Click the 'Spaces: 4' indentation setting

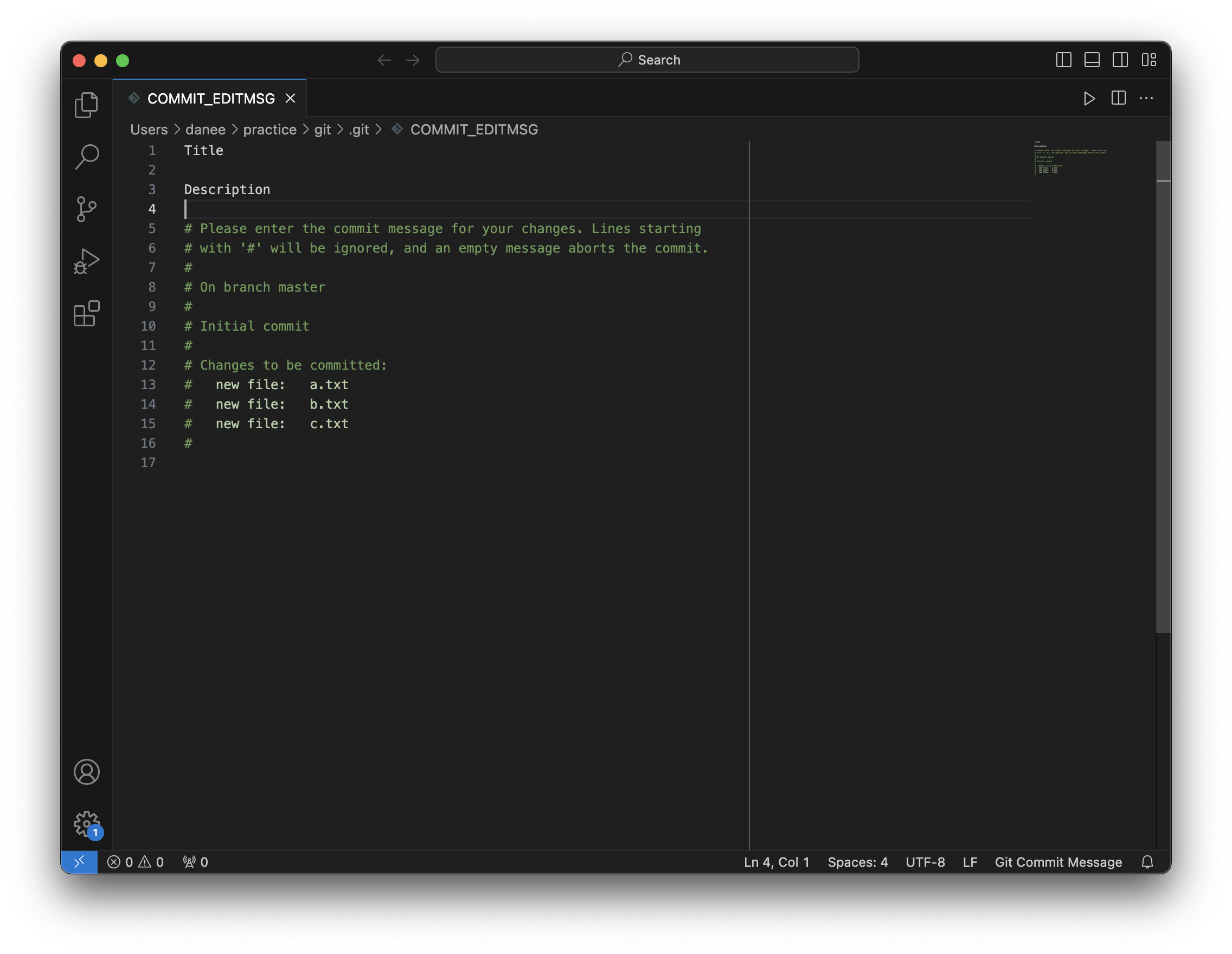pyautogui.click(x=857, y=862)
